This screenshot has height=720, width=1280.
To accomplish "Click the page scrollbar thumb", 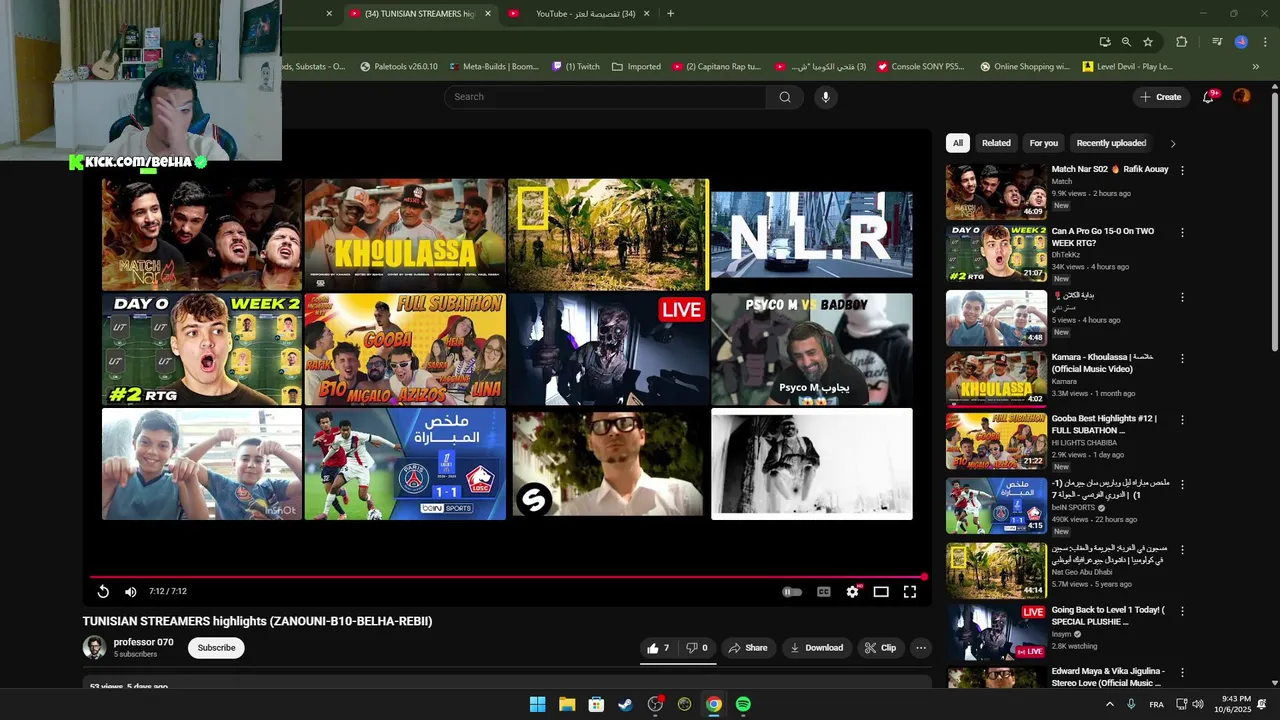I will [1274, 221].
